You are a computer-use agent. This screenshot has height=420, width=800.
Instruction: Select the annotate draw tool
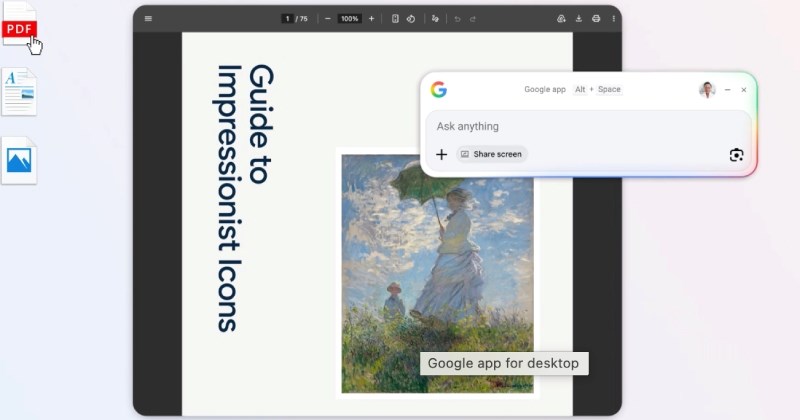click(435, 18)
